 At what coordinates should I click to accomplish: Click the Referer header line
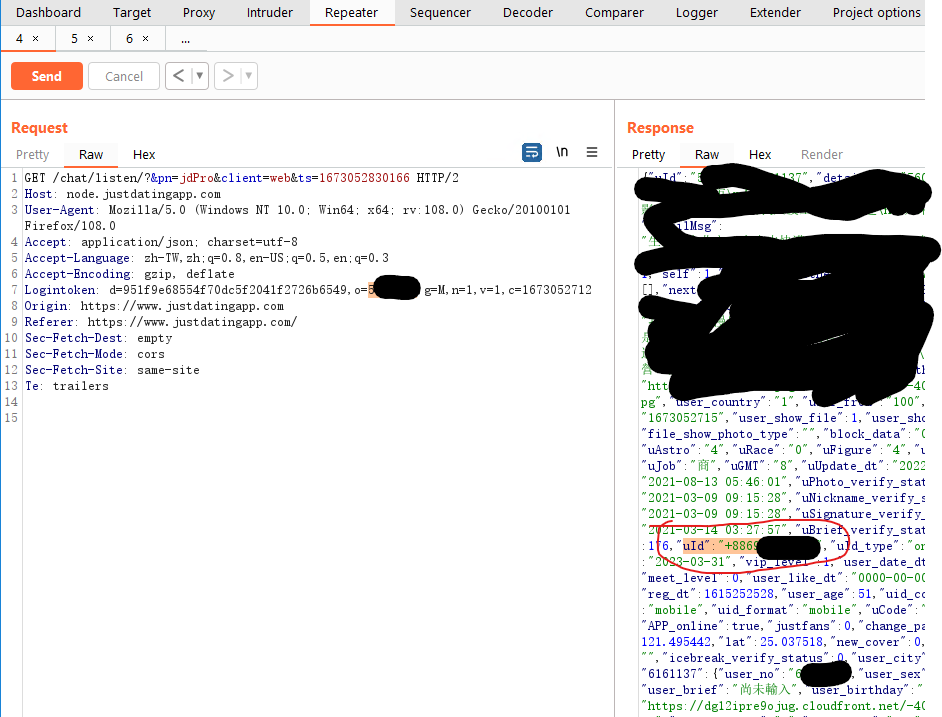[161, 322]
